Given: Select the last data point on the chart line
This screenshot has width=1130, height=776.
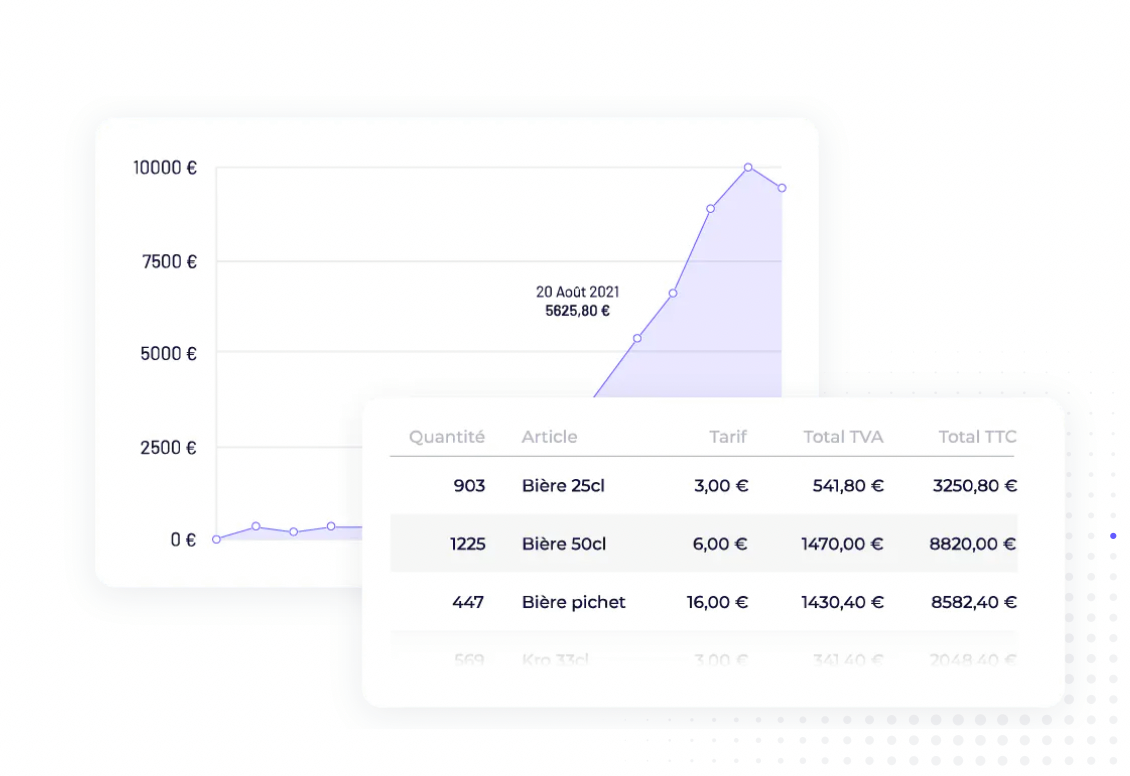Looking at the screenshot, I should point(782,188).
